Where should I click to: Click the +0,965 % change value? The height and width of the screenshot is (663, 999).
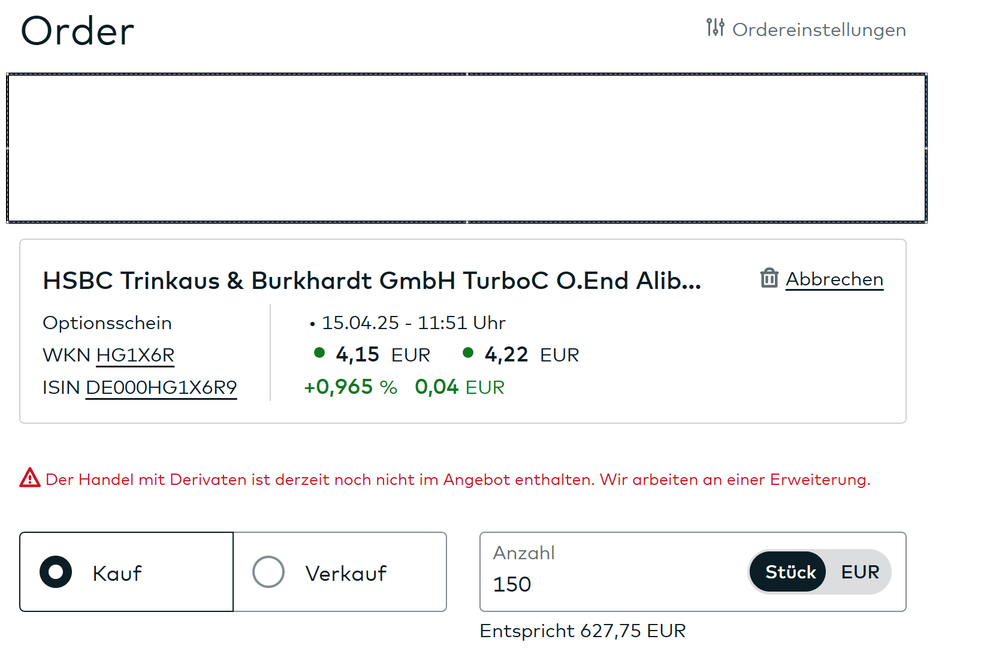350,387
